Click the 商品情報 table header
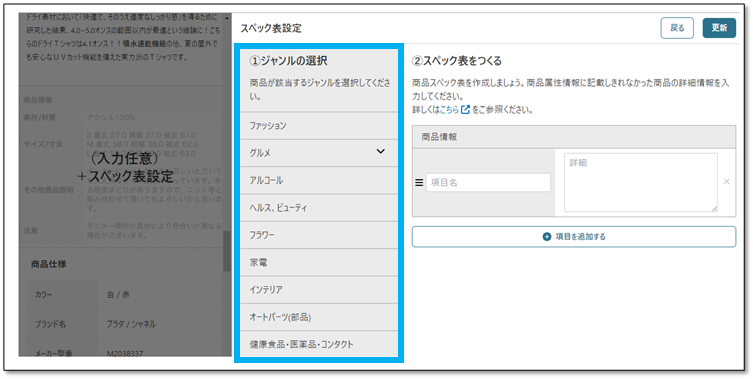753x379 pixels. 574,137
